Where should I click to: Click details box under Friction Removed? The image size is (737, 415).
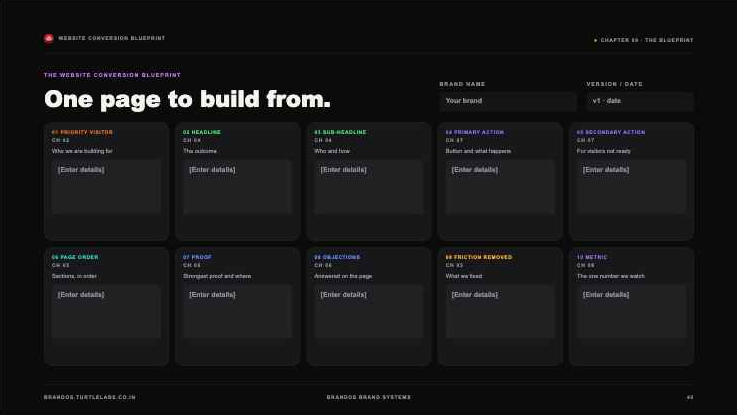tap(500, 312)
